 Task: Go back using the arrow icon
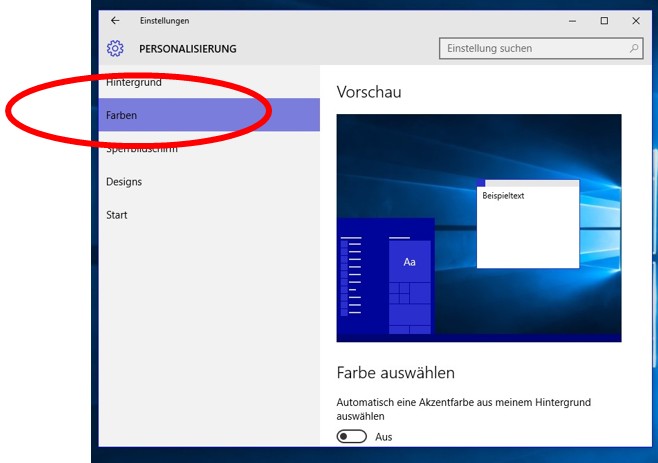click(x=116, y=20)
